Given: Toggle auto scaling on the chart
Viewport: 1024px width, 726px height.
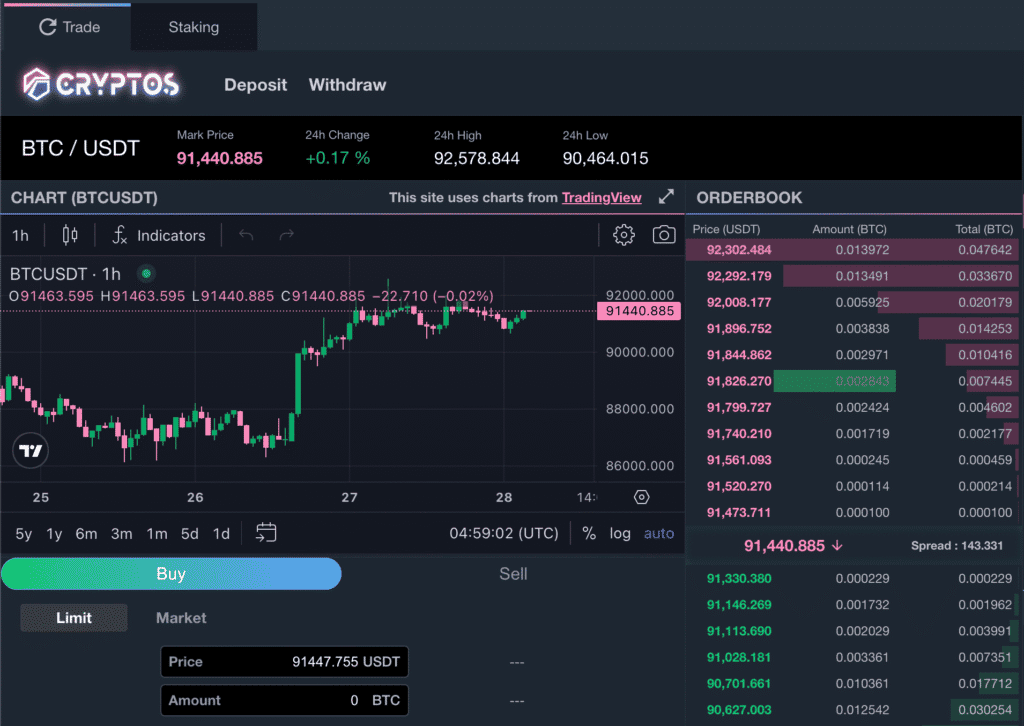Looking at the screenshot, I should click(x=658, y=534).
